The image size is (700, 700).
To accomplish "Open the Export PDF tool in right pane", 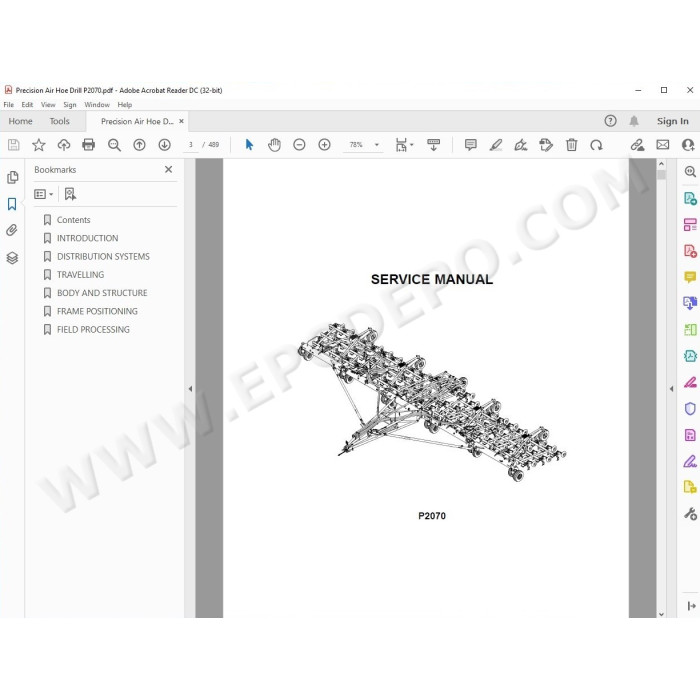I will [x=690, y=198].
